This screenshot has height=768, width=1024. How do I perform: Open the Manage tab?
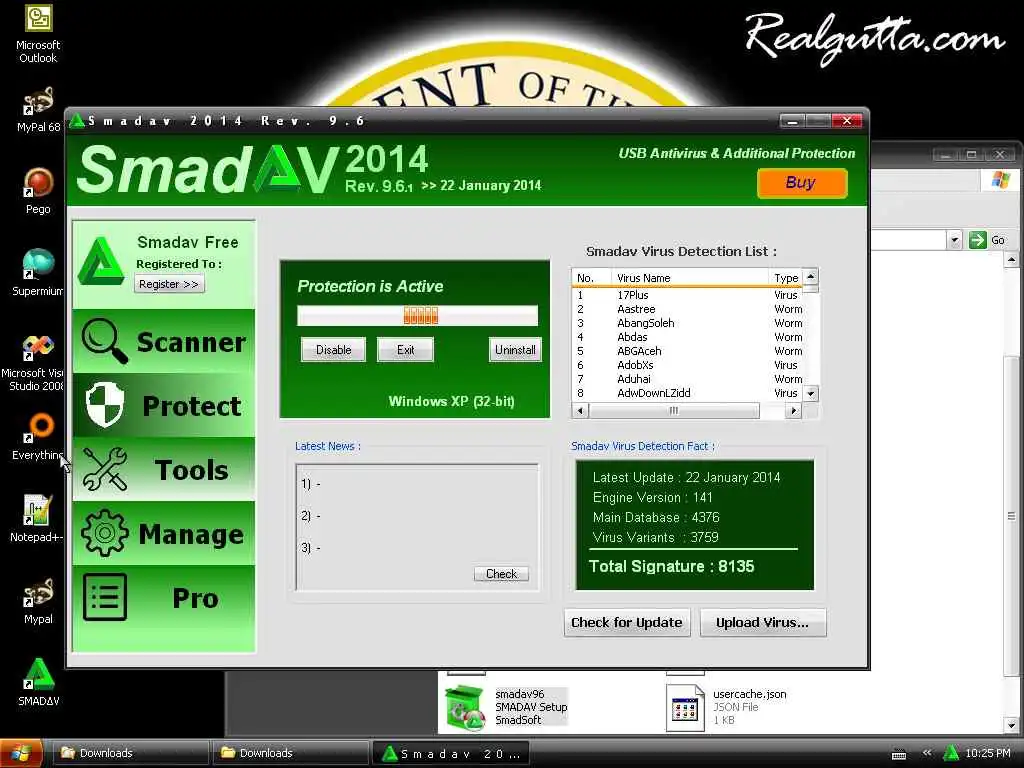tap(163, 533)
